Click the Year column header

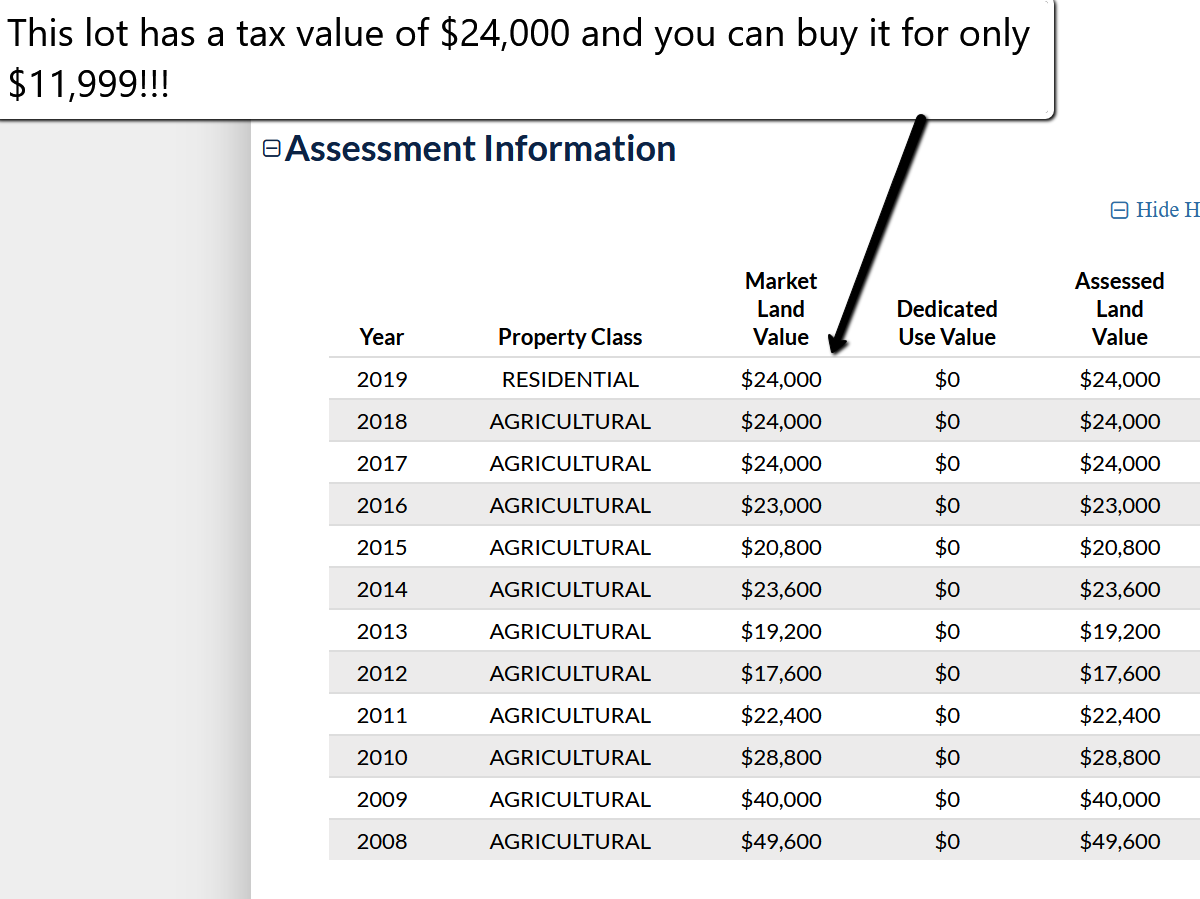pos(382,337)
